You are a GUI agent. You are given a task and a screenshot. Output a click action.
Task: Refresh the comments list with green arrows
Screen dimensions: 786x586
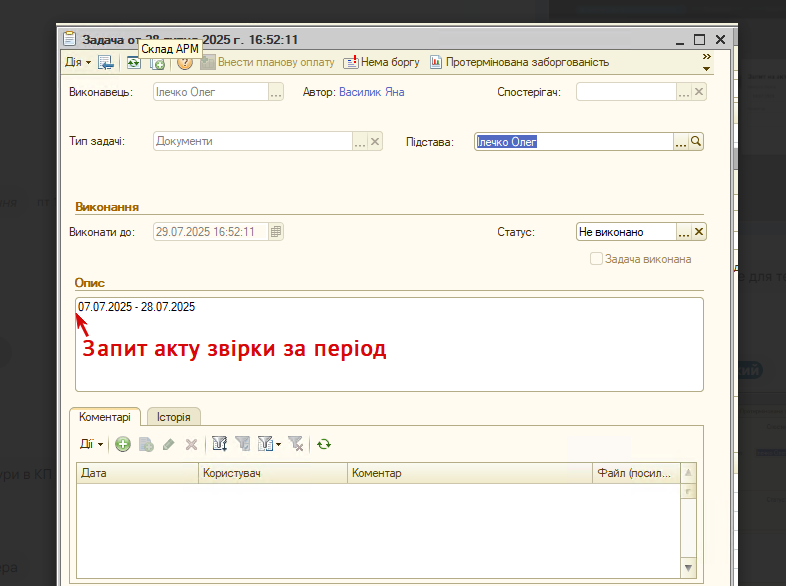[x=324, y=444]
